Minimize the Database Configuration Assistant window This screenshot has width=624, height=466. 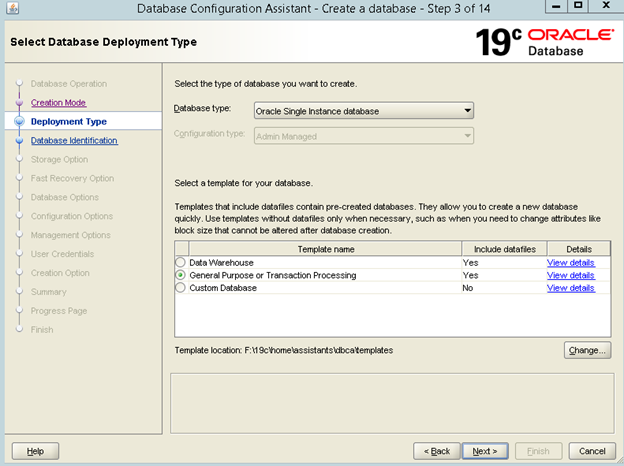click(556, 6)
